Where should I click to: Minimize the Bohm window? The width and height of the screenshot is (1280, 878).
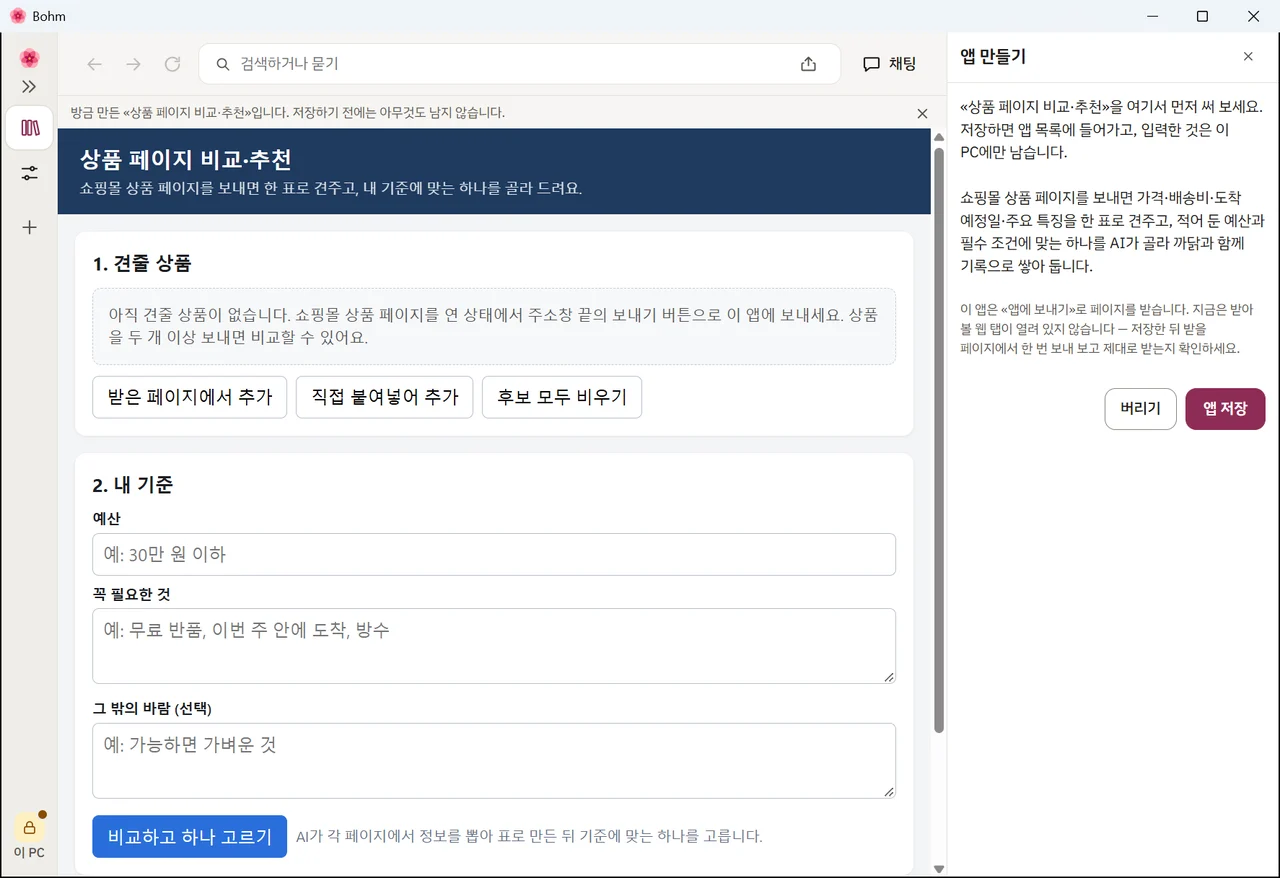click(1152, 16)
